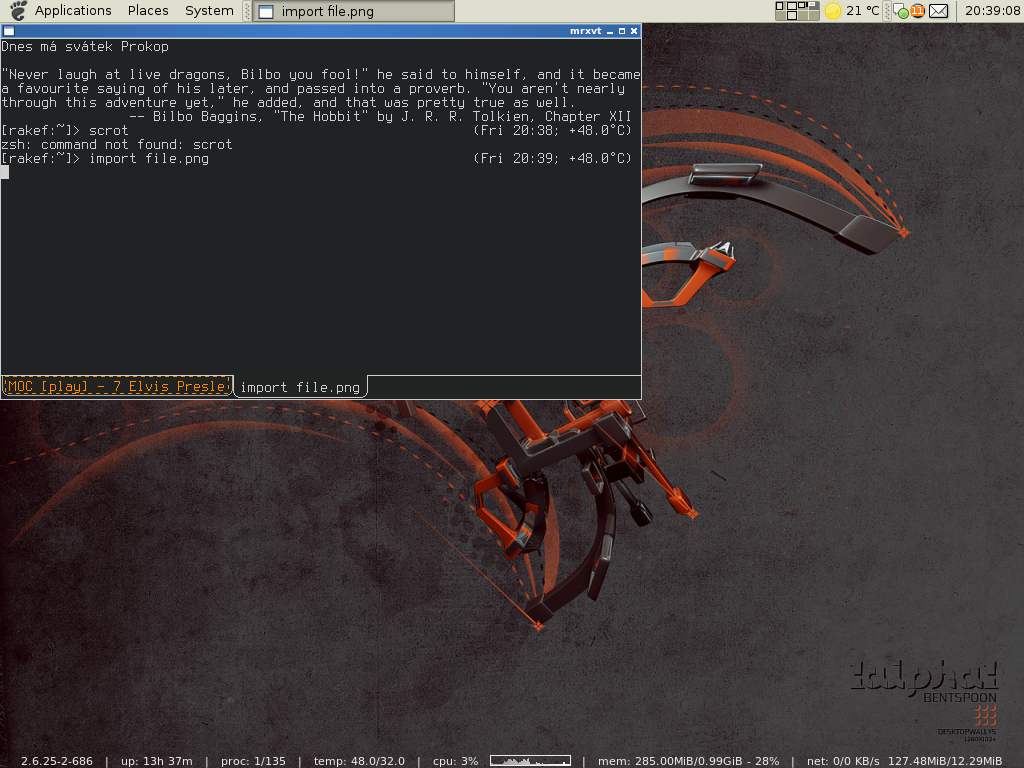Maximize the mrxvt terminal window
This screenshot has width=1024, height=768.
[x=622, y=31]
